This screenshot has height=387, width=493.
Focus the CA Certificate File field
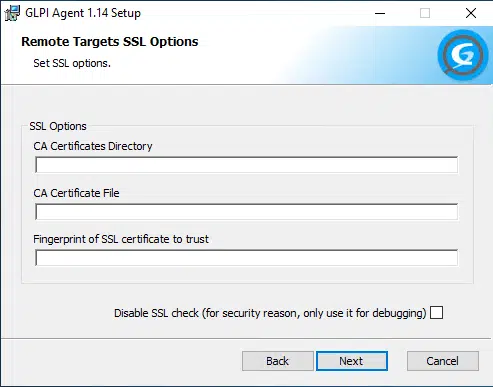pos(247,212)
